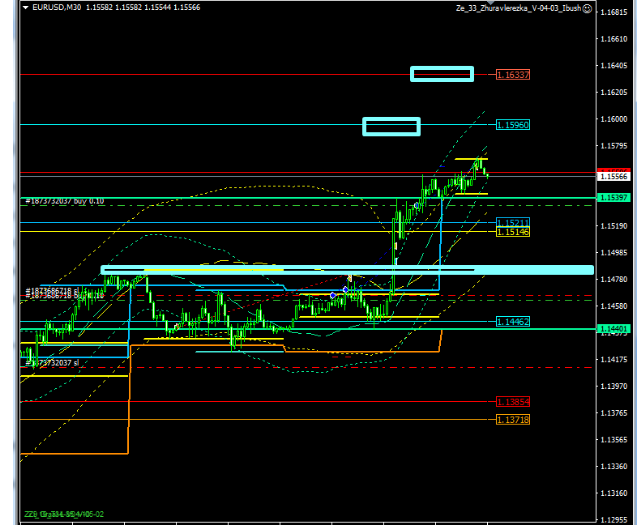This screenshot has height=530, width=642.
Task: Select the cyan 1.14462 price tag
Action: click(513, 321)
